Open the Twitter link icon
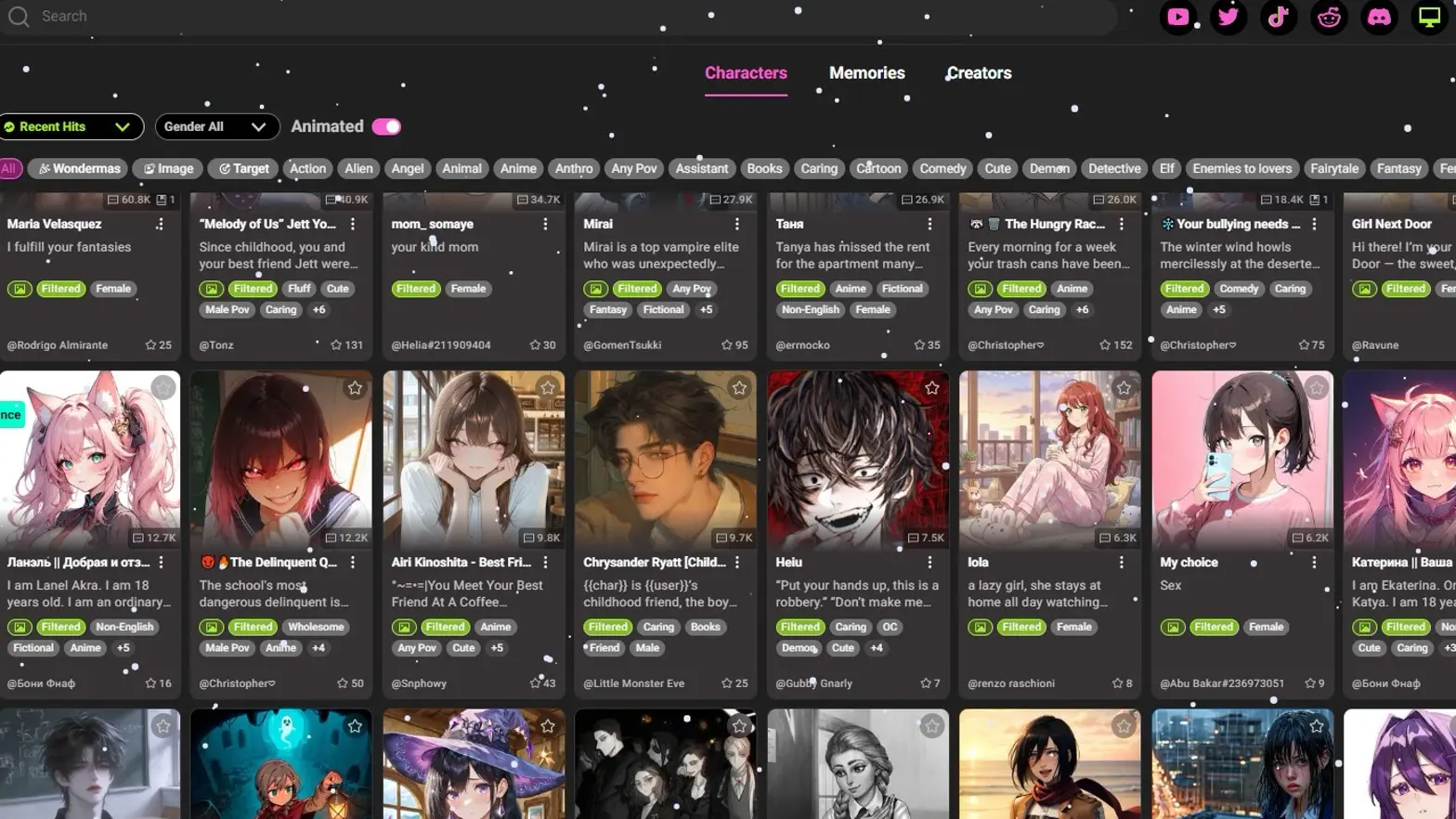 [x=1228, y=17]
